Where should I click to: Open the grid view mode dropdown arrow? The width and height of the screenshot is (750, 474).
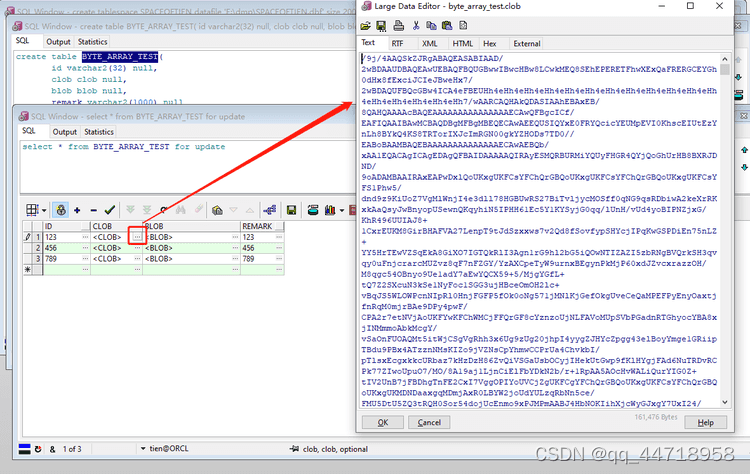click(x=44, y=210)
